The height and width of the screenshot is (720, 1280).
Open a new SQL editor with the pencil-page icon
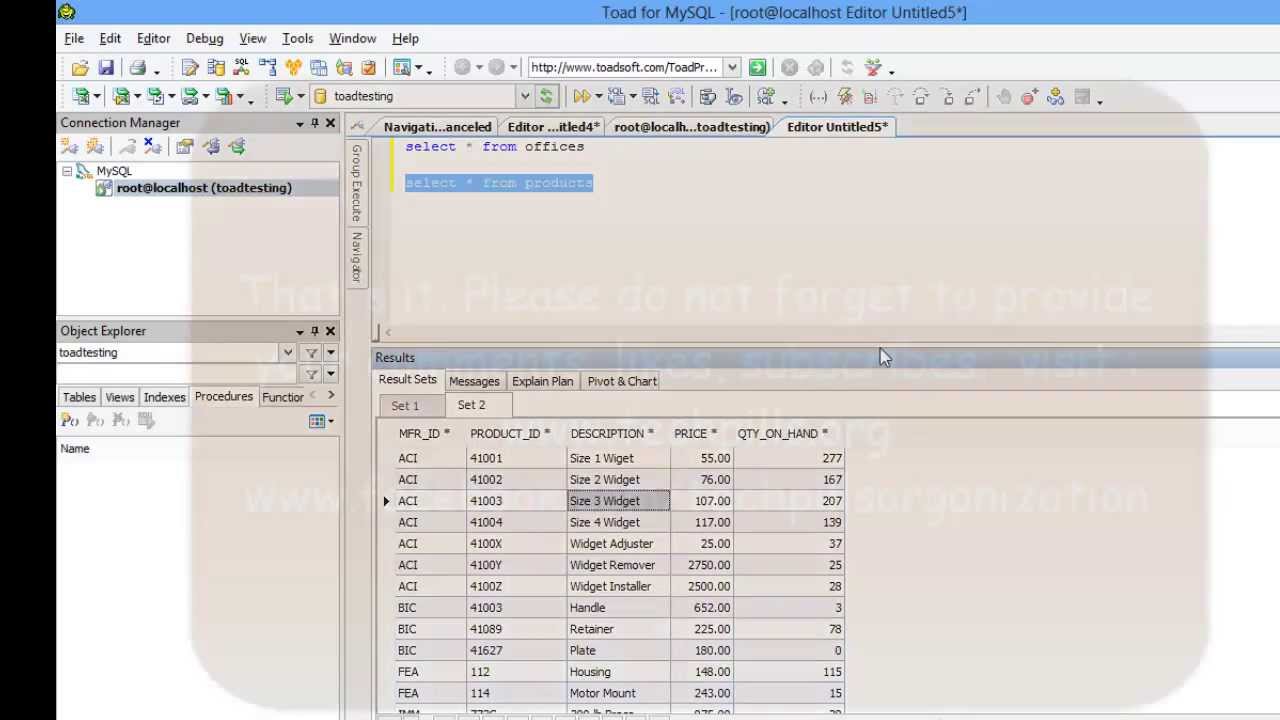[x=190, y=68]
